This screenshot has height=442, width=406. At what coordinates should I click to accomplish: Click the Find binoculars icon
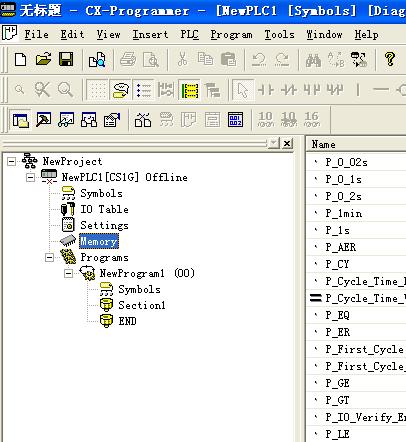click(x=313, y=60)
